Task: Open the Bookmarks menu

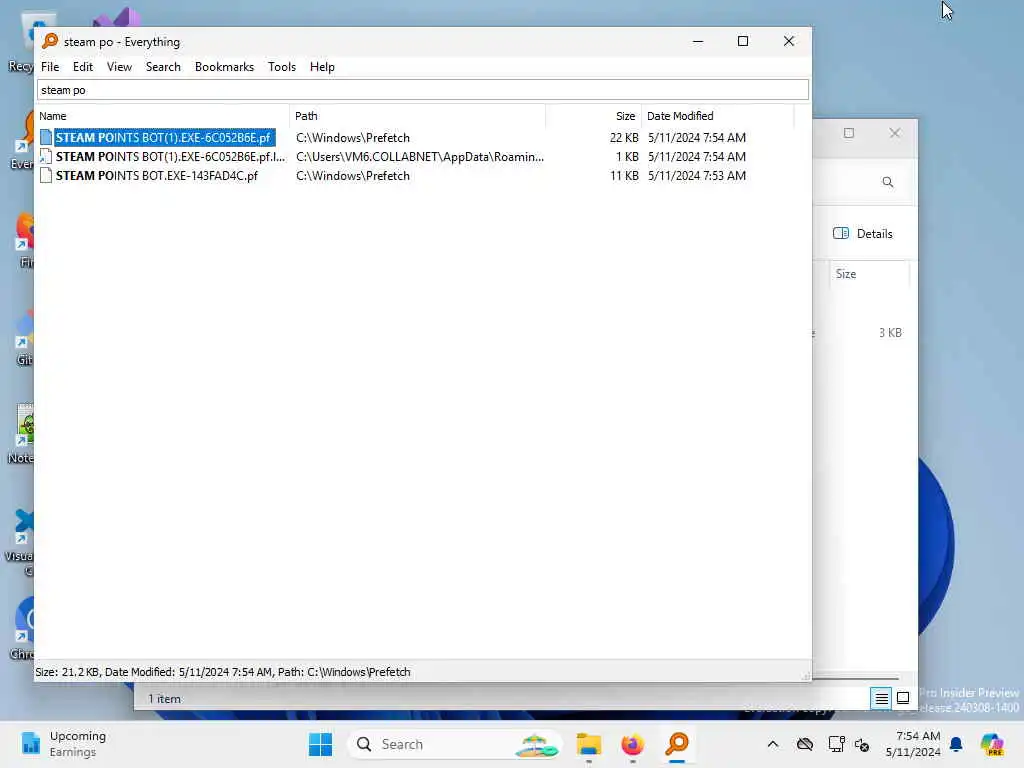Action: coord(224,67)
